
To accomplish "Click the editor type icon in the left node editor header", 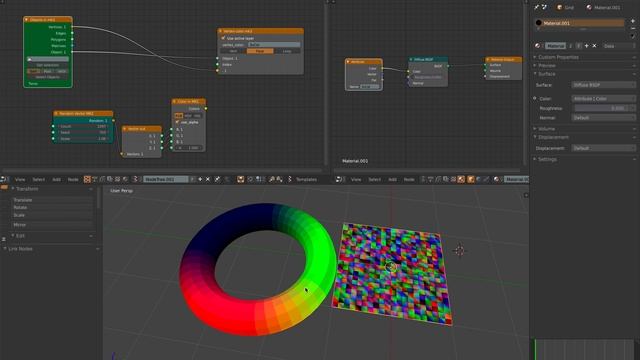I will point(4,179).
